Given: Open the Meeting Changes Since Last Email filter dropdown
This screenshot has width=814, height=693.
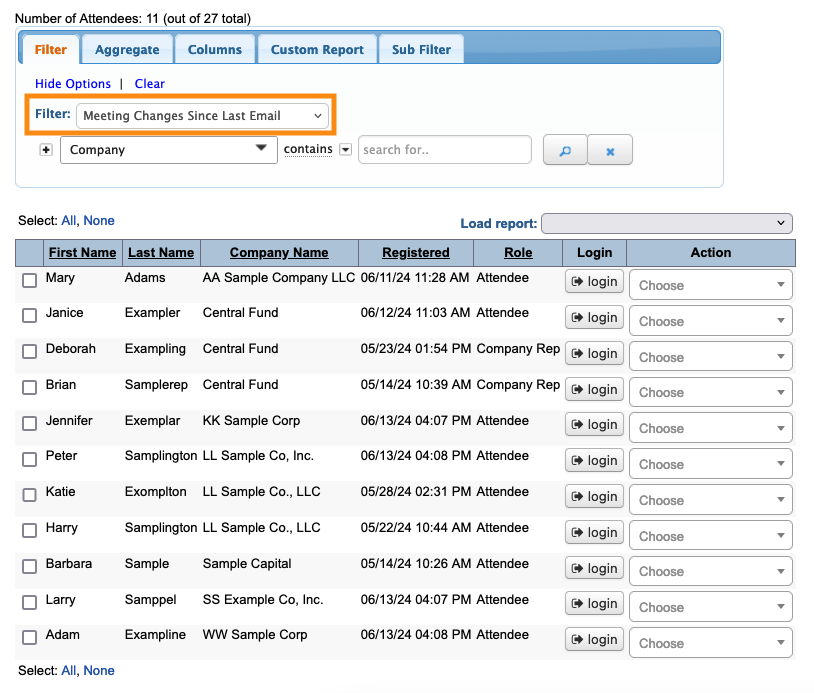Looking at the screenshot, I should pos(202,116).
